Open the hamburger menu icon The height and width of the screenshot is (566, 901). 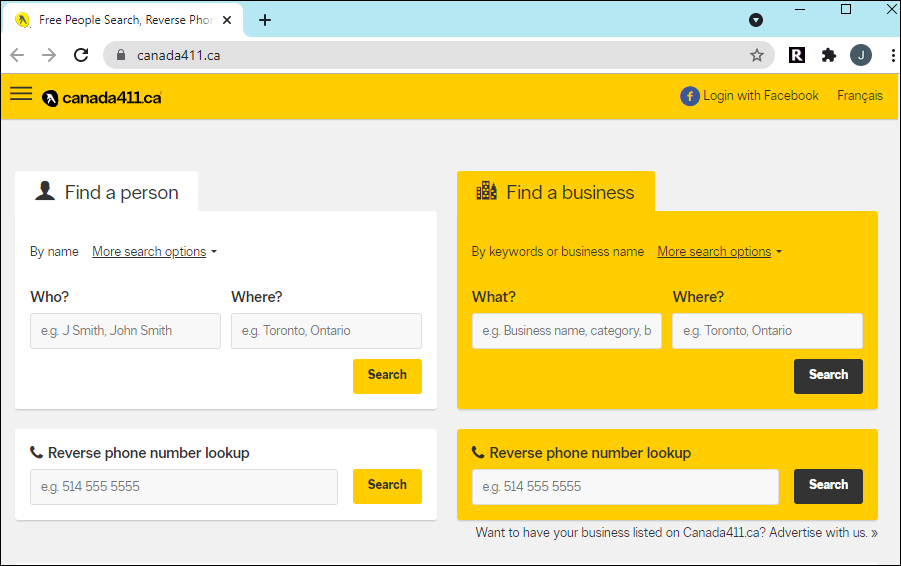point(21,94)
